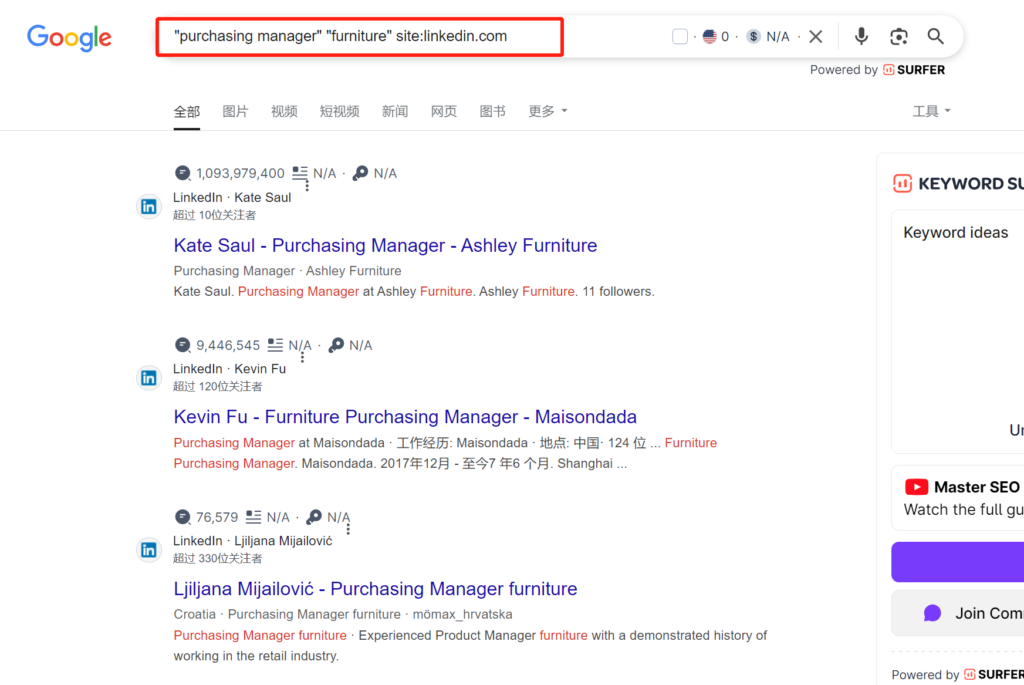Image resolution: width=1024 pixels, height=685 pixels.
Task: Click the word count icon in Kevin Fu result
Action: (275, 345)
